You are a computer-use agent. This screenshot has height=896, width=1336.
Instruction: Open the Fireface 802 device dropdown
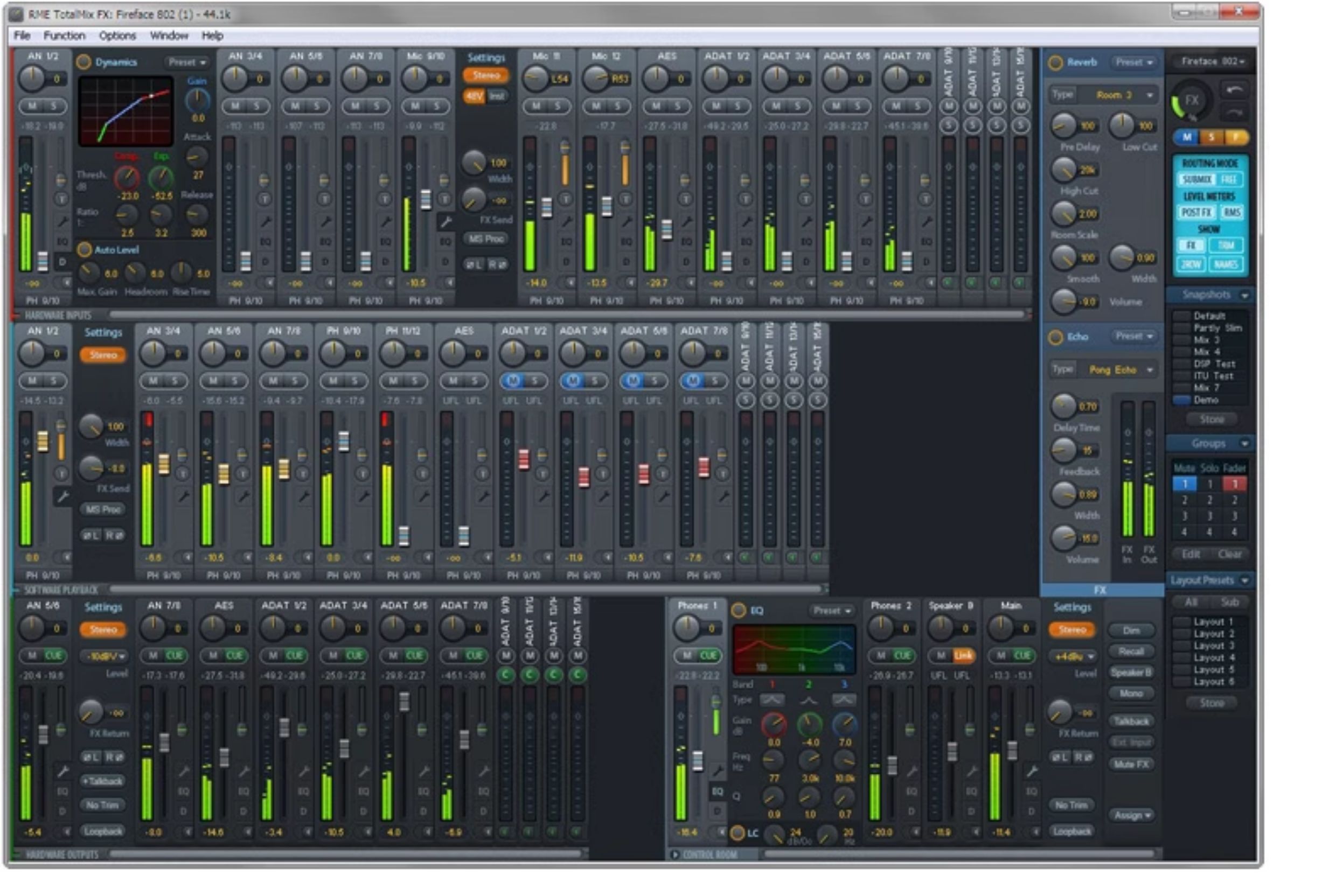click(x=1213, y=61)
